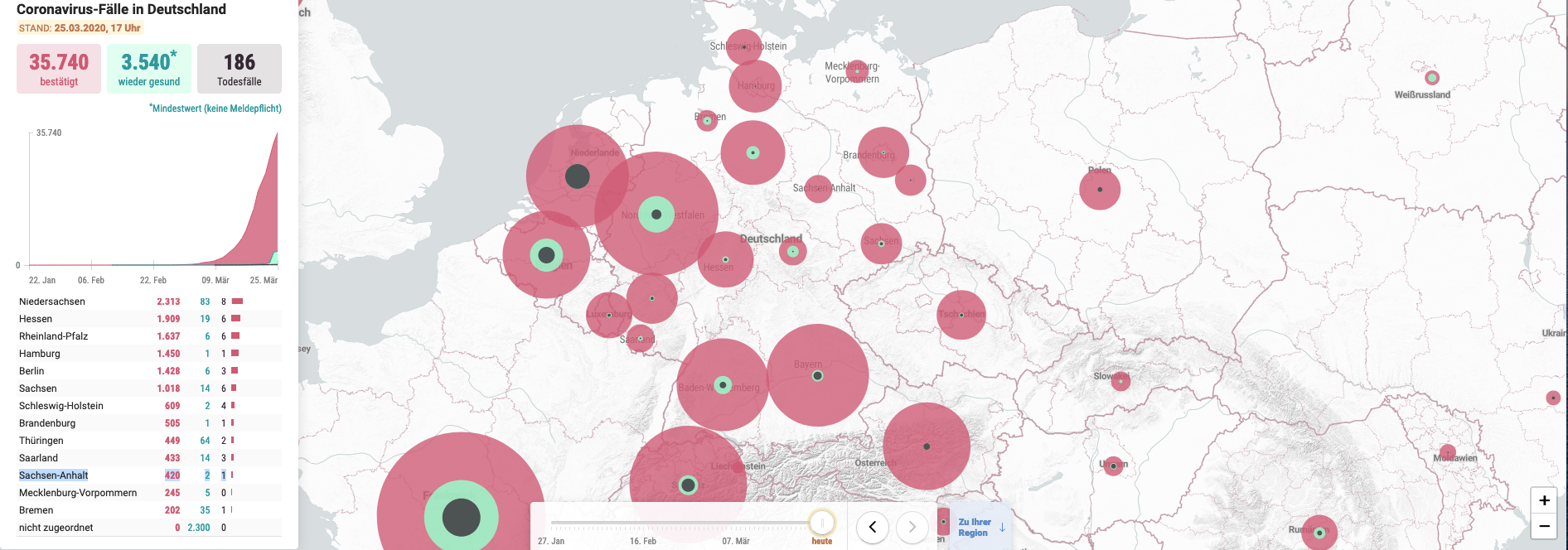Go to next day with right chevron

pyautogui.click(x=912, y=527)
